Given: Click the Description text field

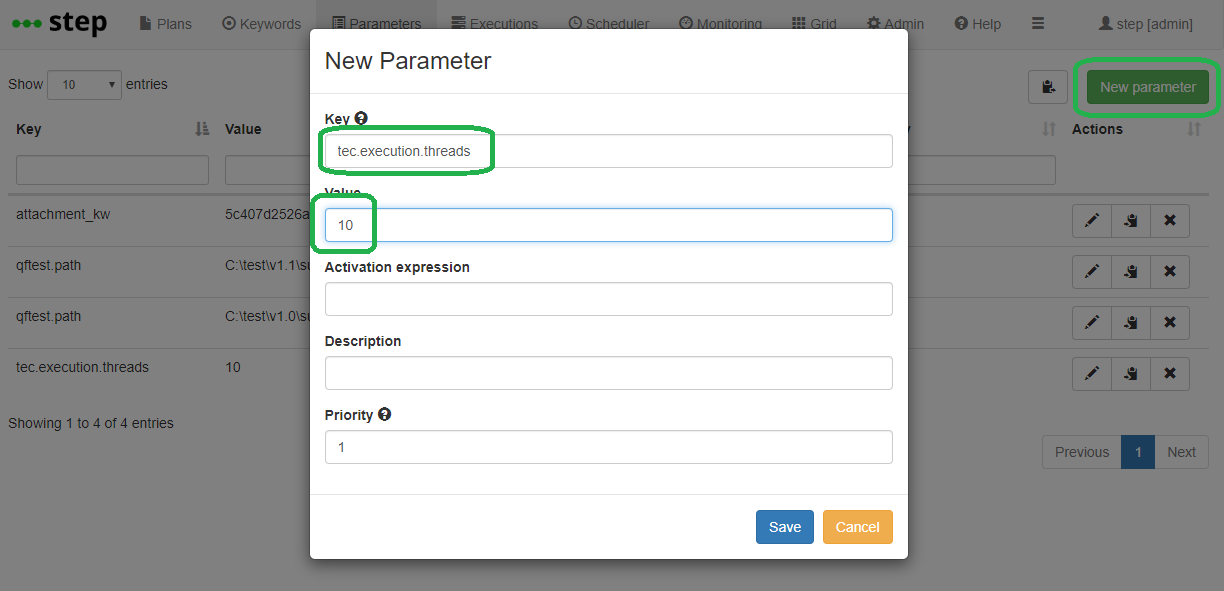Looking at the screenshot, I should click(x=609, y=373).
